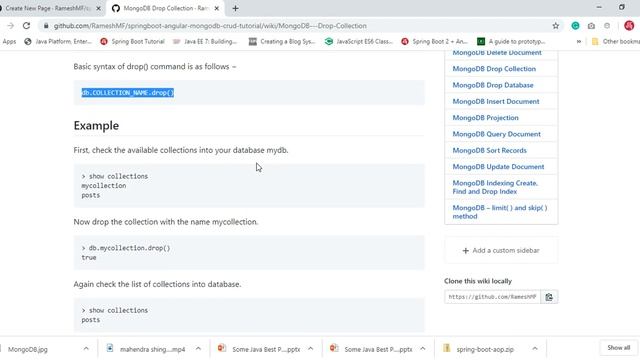Open MongoDB Projection wiki page
640x360 pixels.
pos(485,118)
